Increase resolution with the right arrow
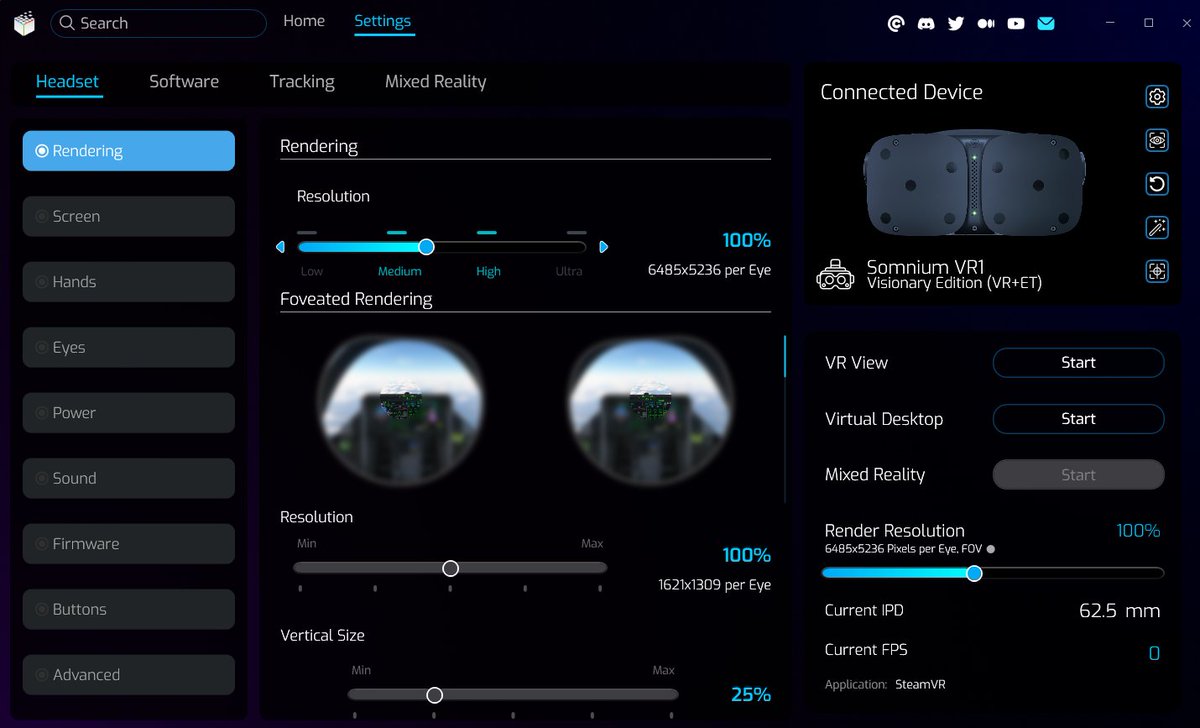Viewport: 1200px width, 728px height. click(x=603, y=247)
